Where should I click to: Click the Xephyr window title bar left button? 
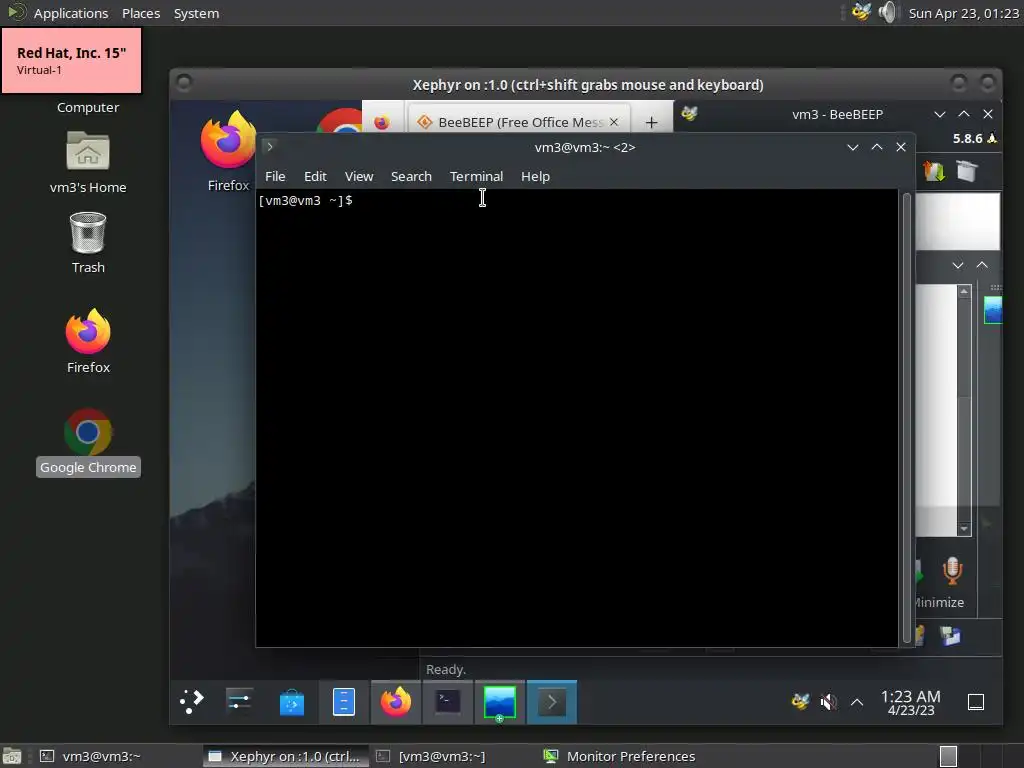tap(184, 82)
